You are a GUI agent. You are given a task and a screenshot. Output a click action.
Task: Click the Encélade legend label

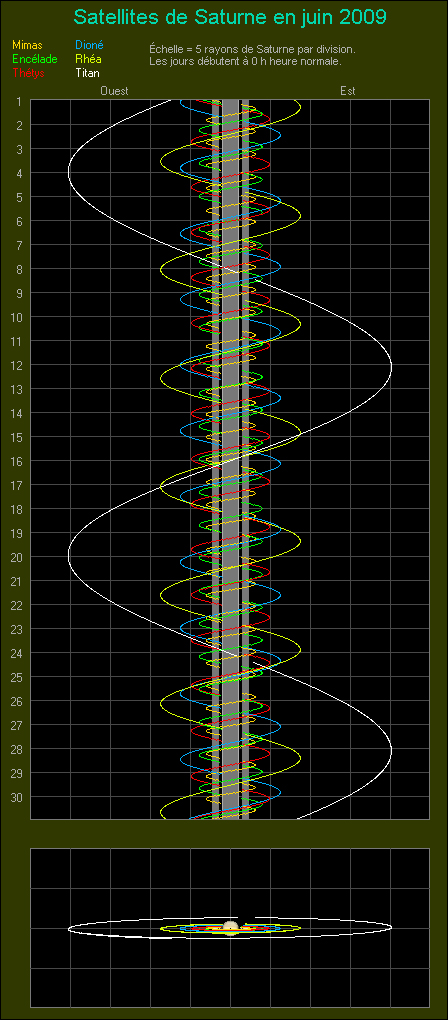35,59
